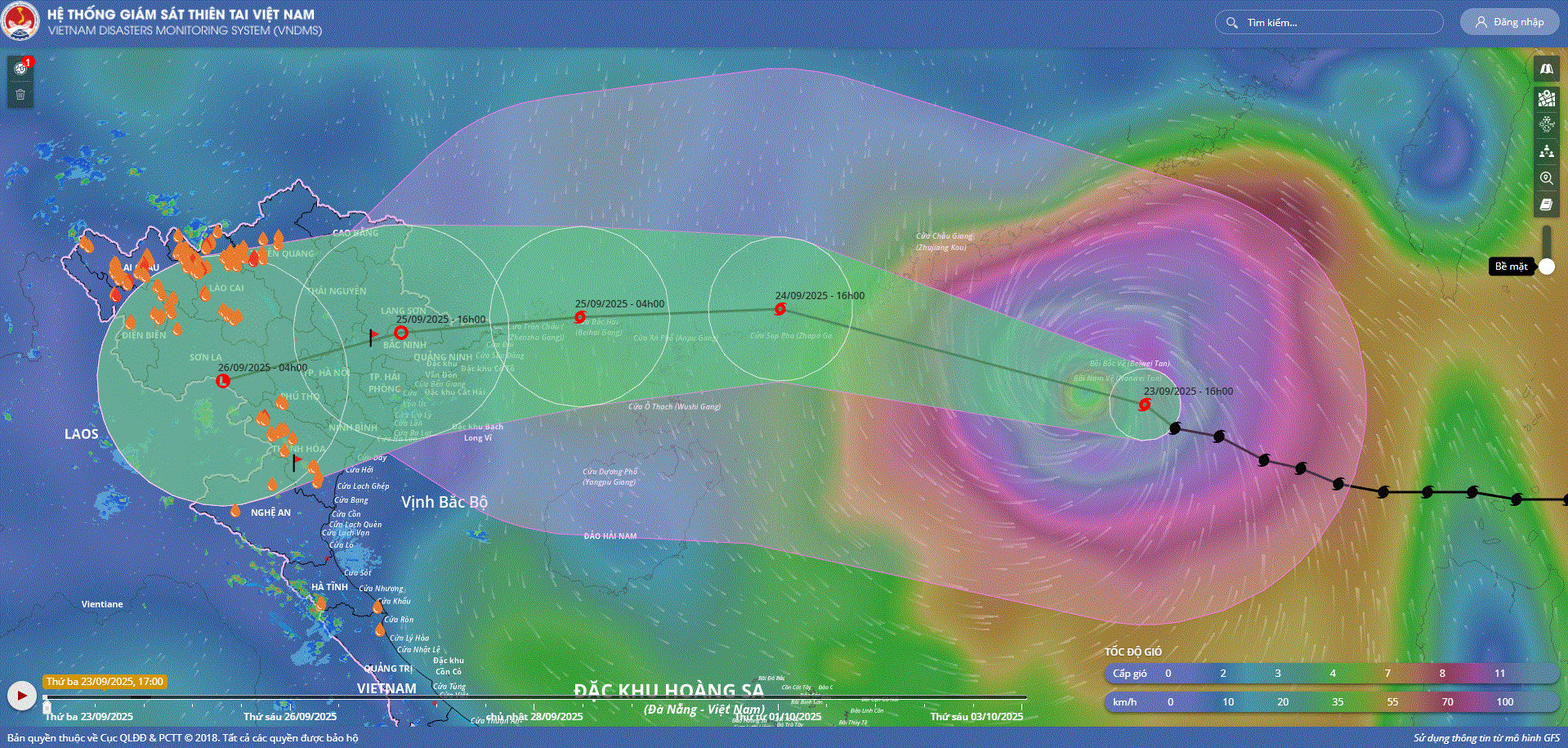The image size is (1568, 748).
Task: Jump to Thứ sáu 26/09/2025 on timeline
Action: (289, 716)
